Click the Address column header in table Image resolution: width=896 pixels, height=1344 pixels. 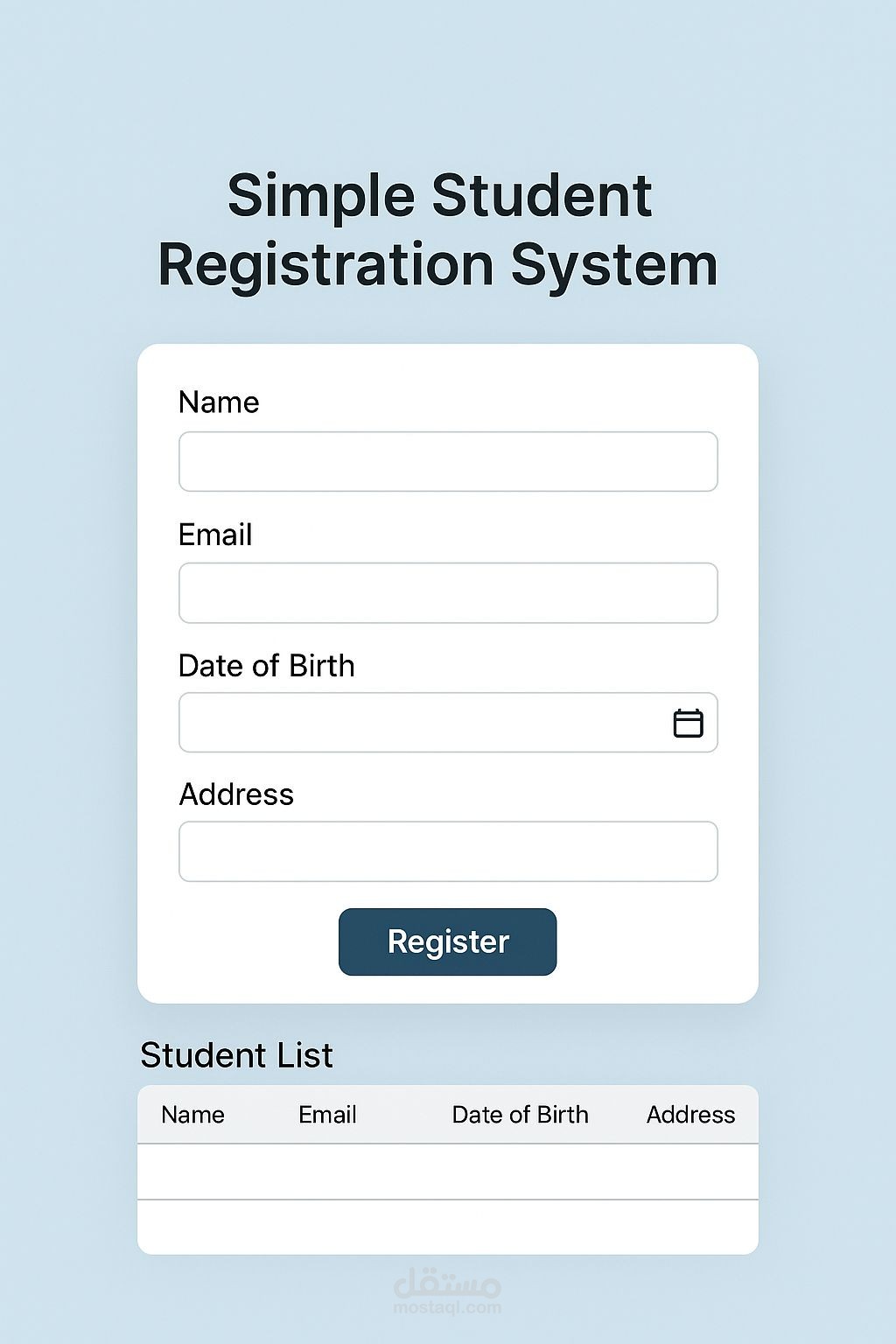pos(690,1115)
